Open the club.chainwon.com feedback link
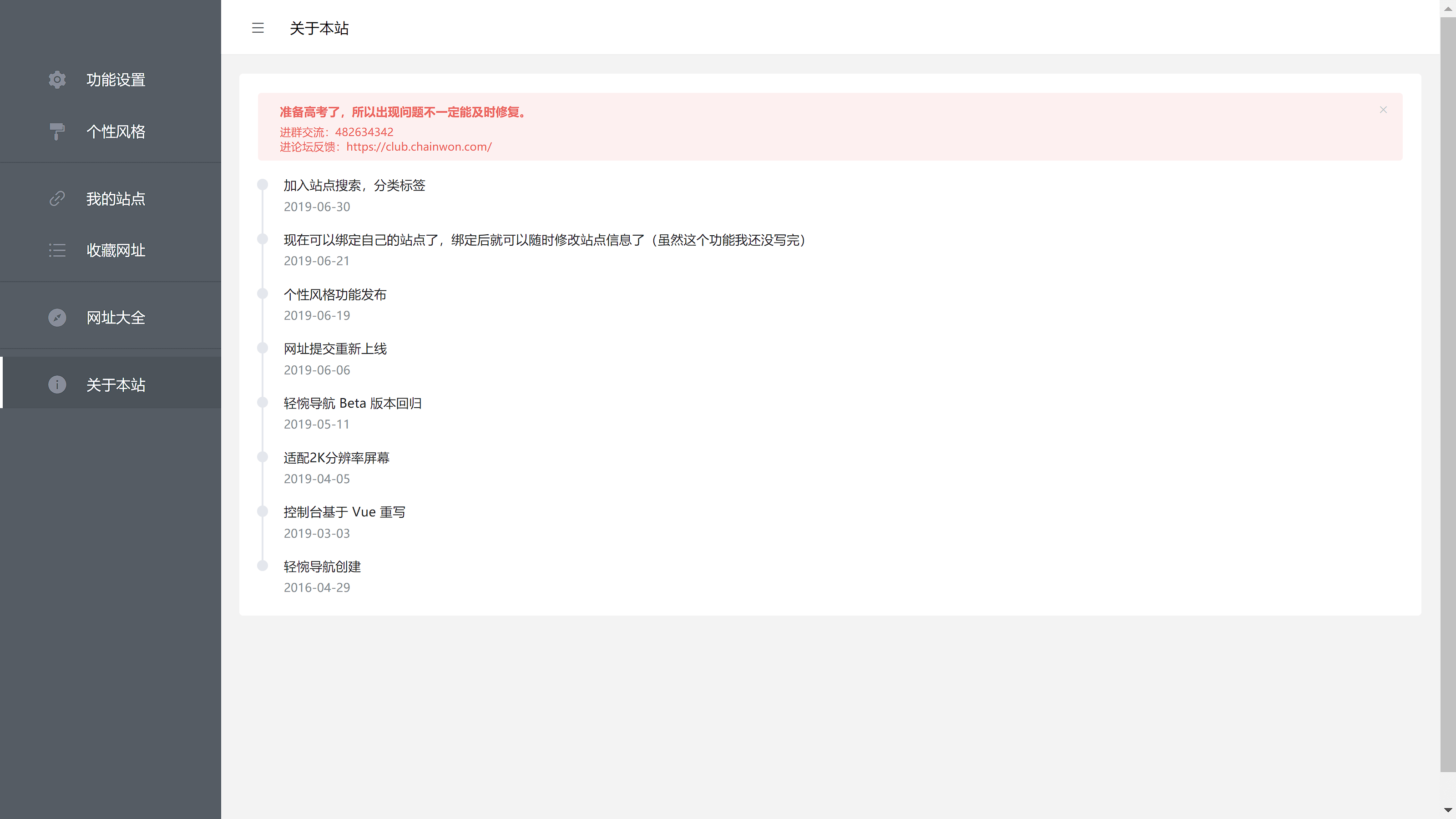Image resolution: width=1456 pixels, height=819 pixels. tap(419, 147)
